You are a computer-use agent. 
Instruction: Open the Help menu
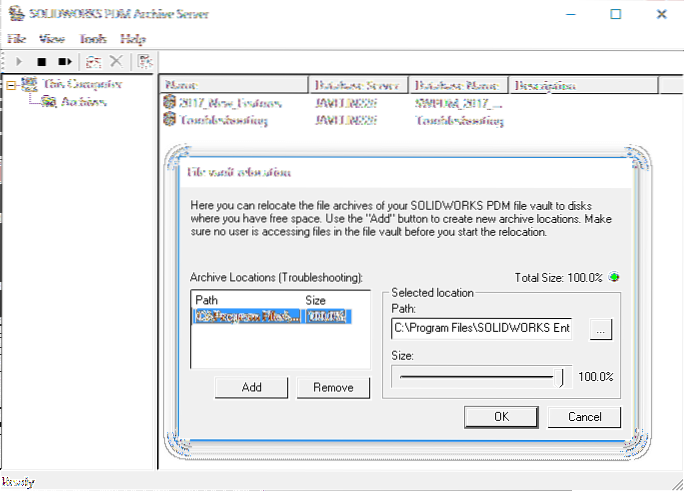133,39
